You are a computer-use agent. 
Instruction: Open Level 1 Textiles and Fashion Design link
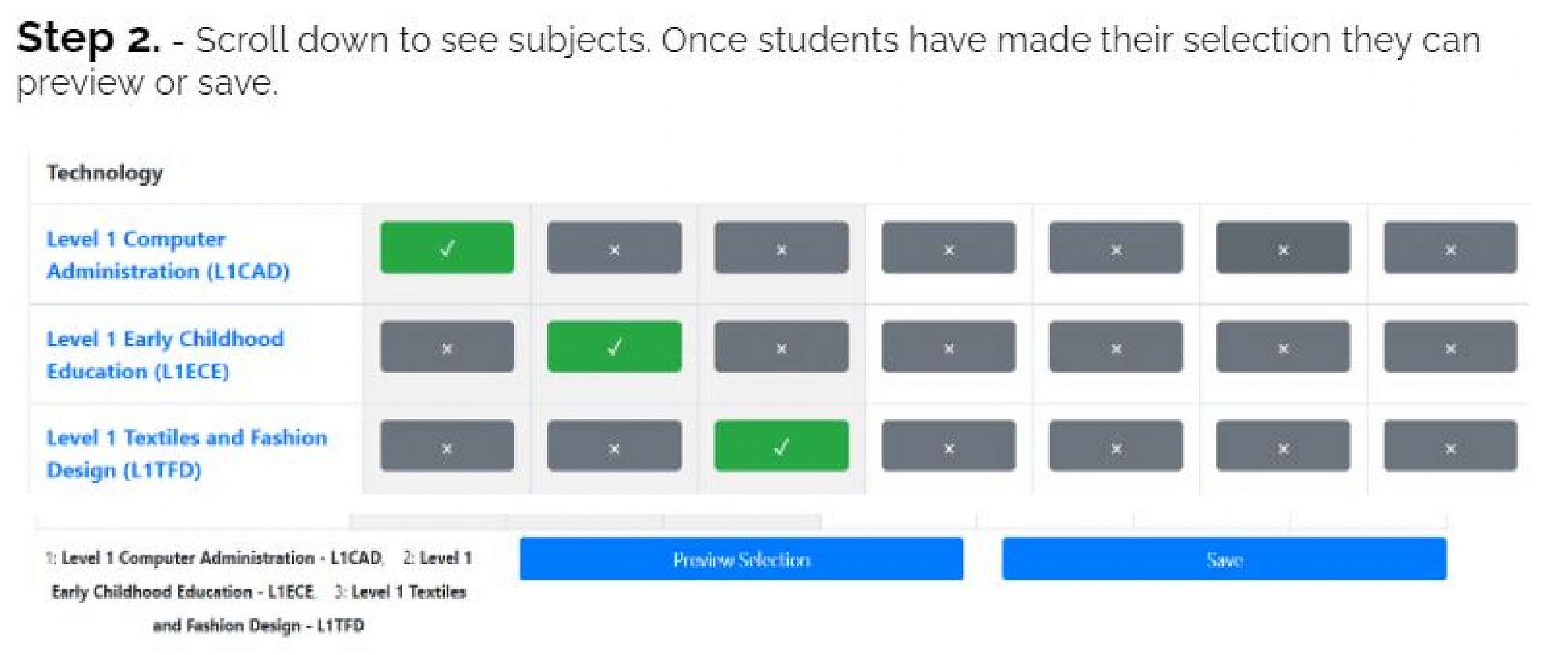(x=187, y=453)
